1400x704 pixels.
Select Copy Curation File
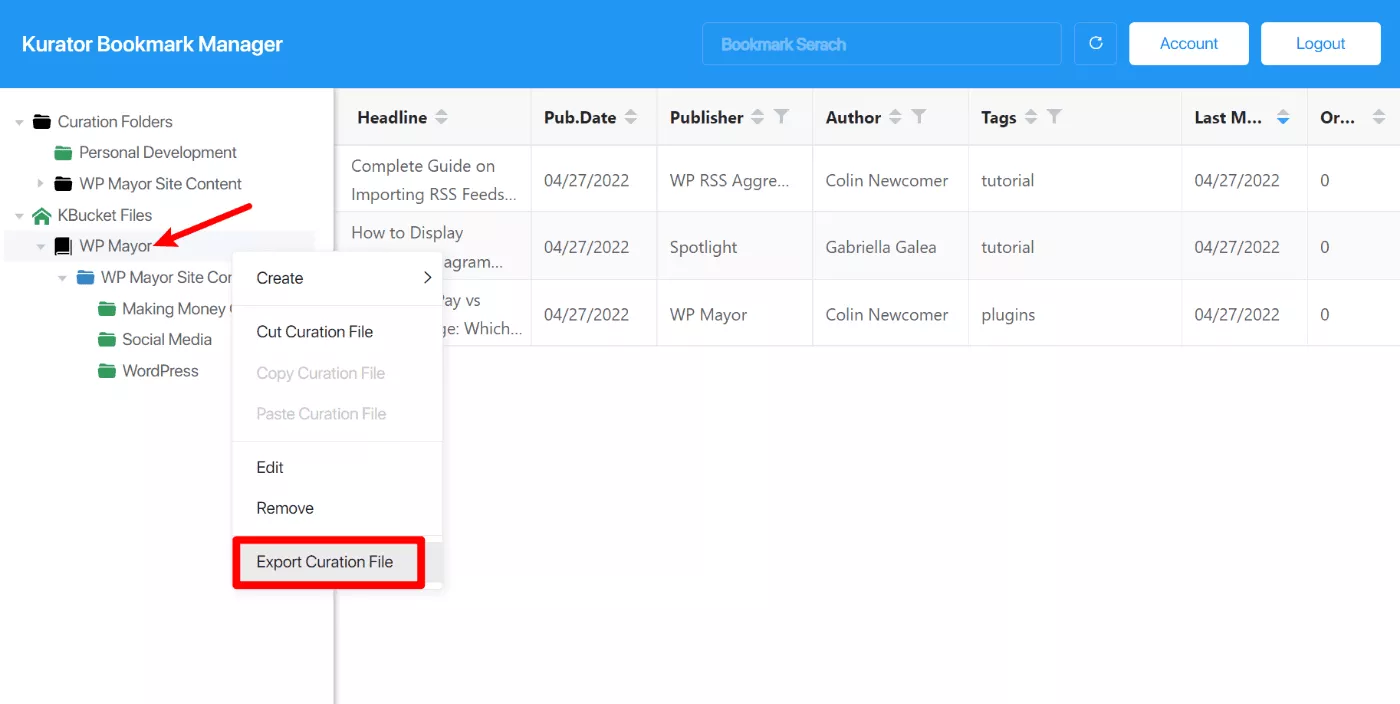point(337,373)
